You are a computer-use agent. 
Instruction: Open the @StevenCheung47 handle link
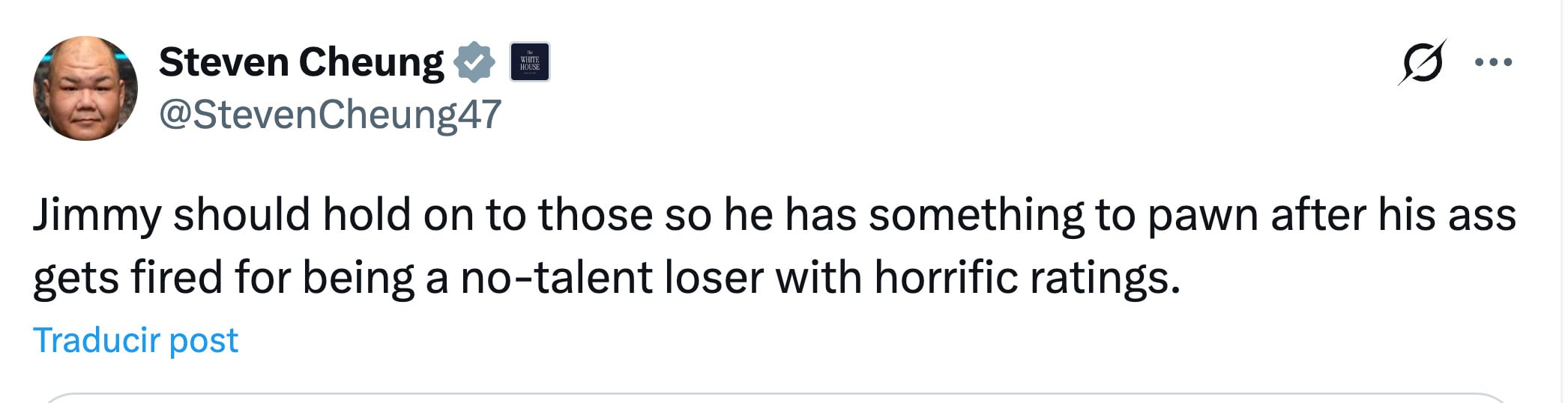click(330, 115)
